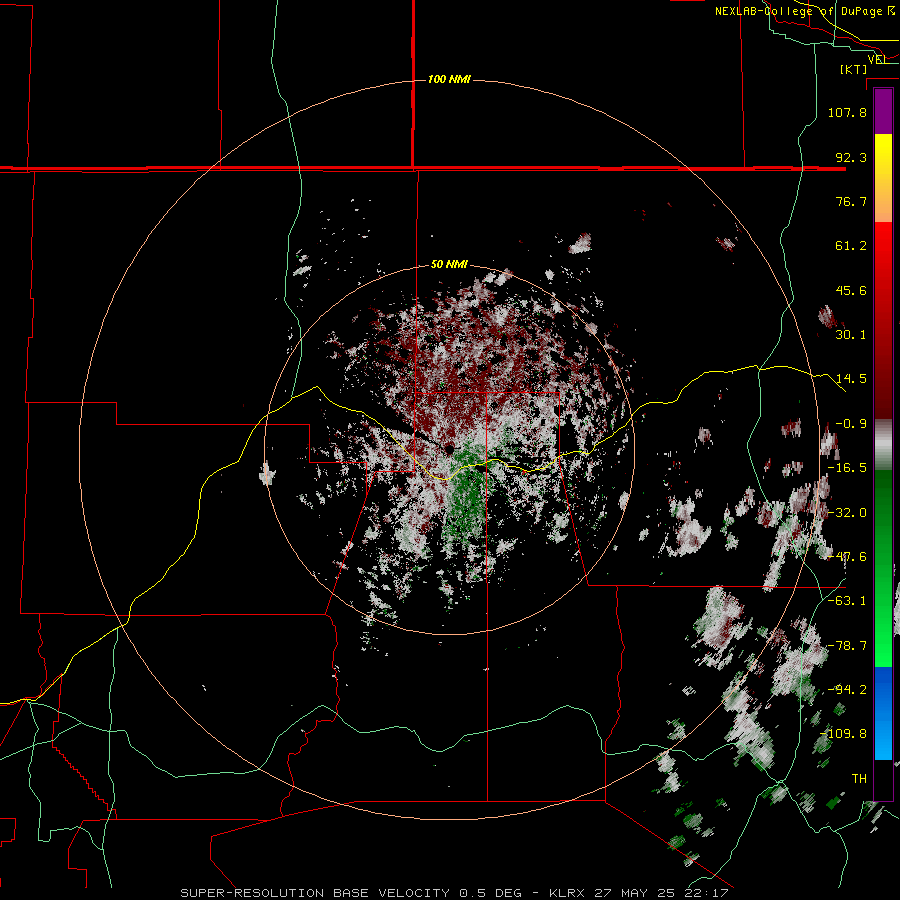Click the "-16.5" velocity scale value
900x900 pixels.
(847, 468)
